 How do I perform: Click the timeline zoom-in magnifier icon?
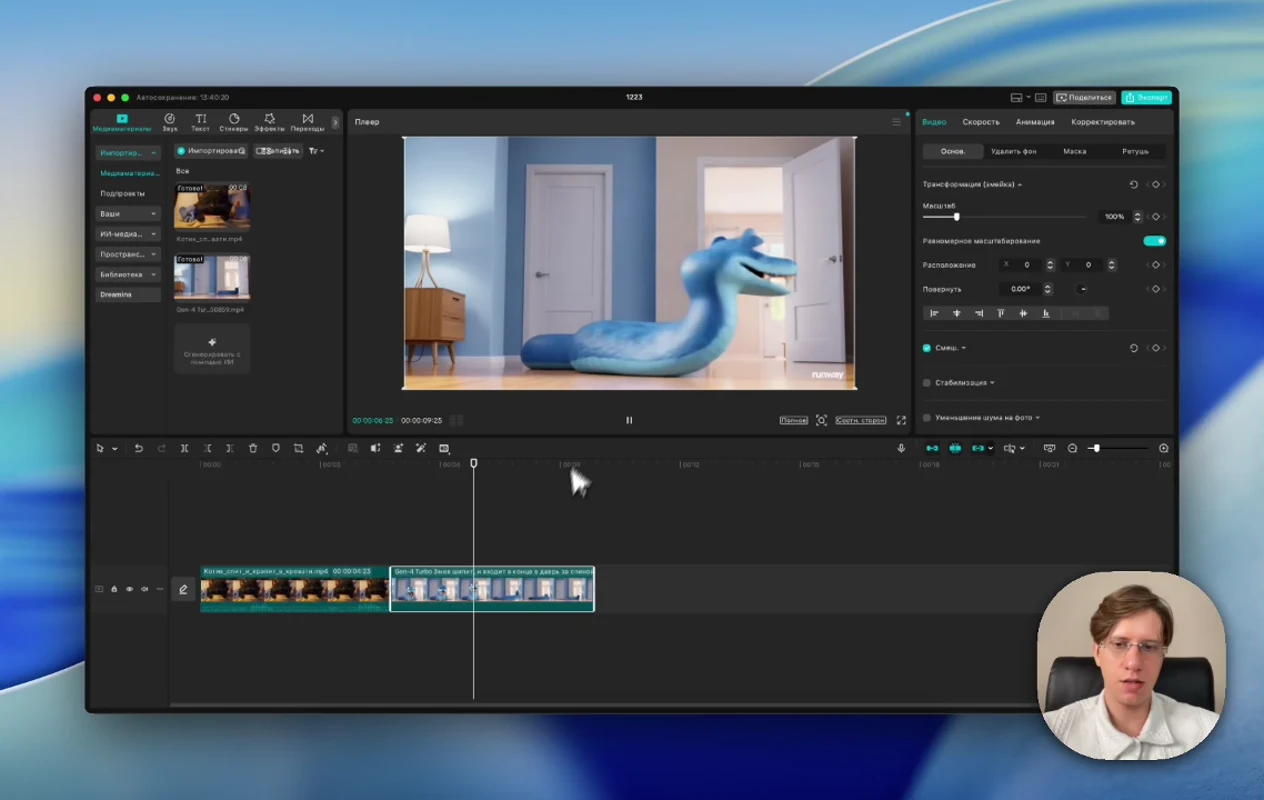1164,448
